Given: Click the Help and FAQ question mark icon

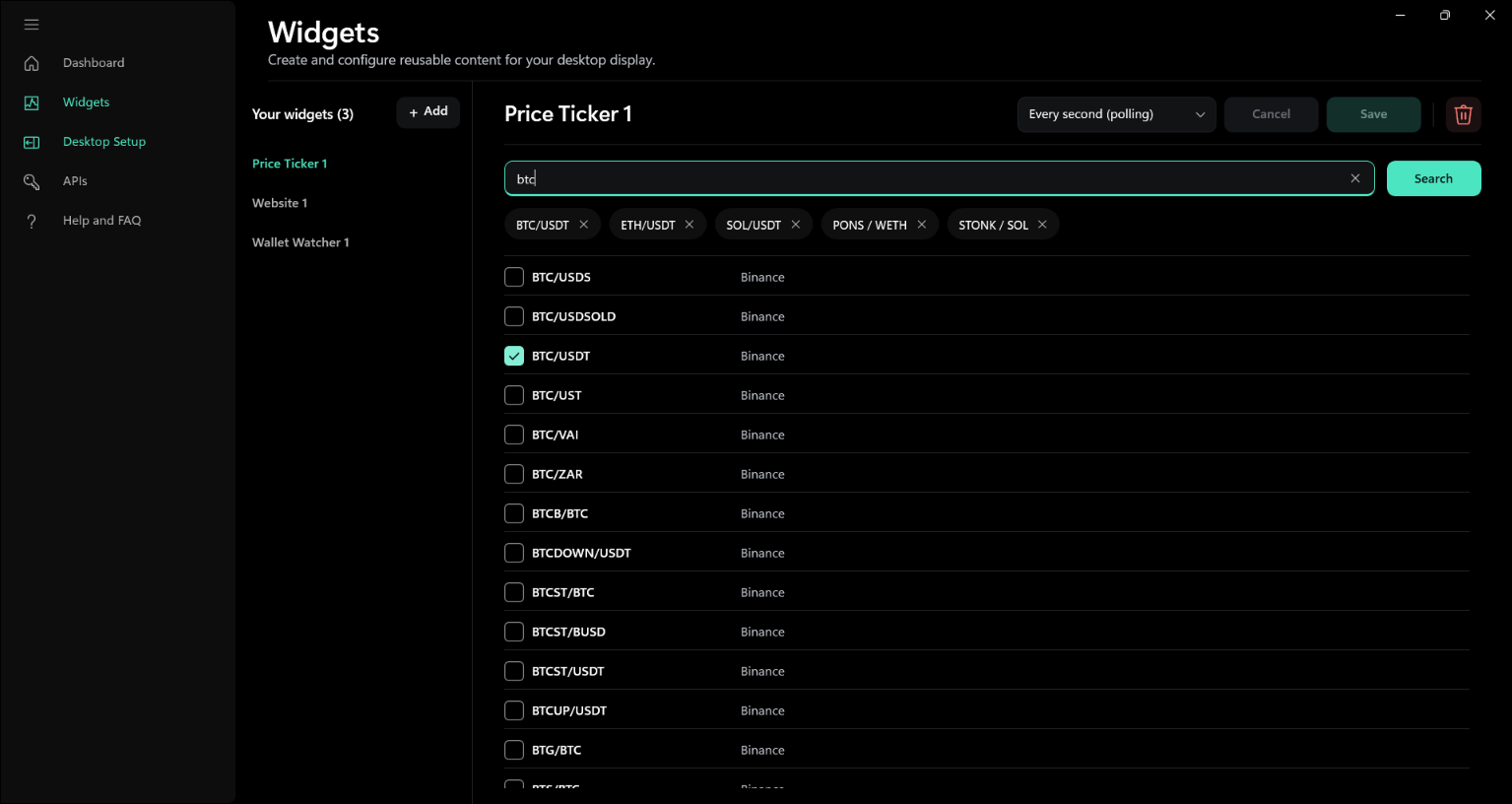Looking at the screenshot, I should (x=32, y=221).
